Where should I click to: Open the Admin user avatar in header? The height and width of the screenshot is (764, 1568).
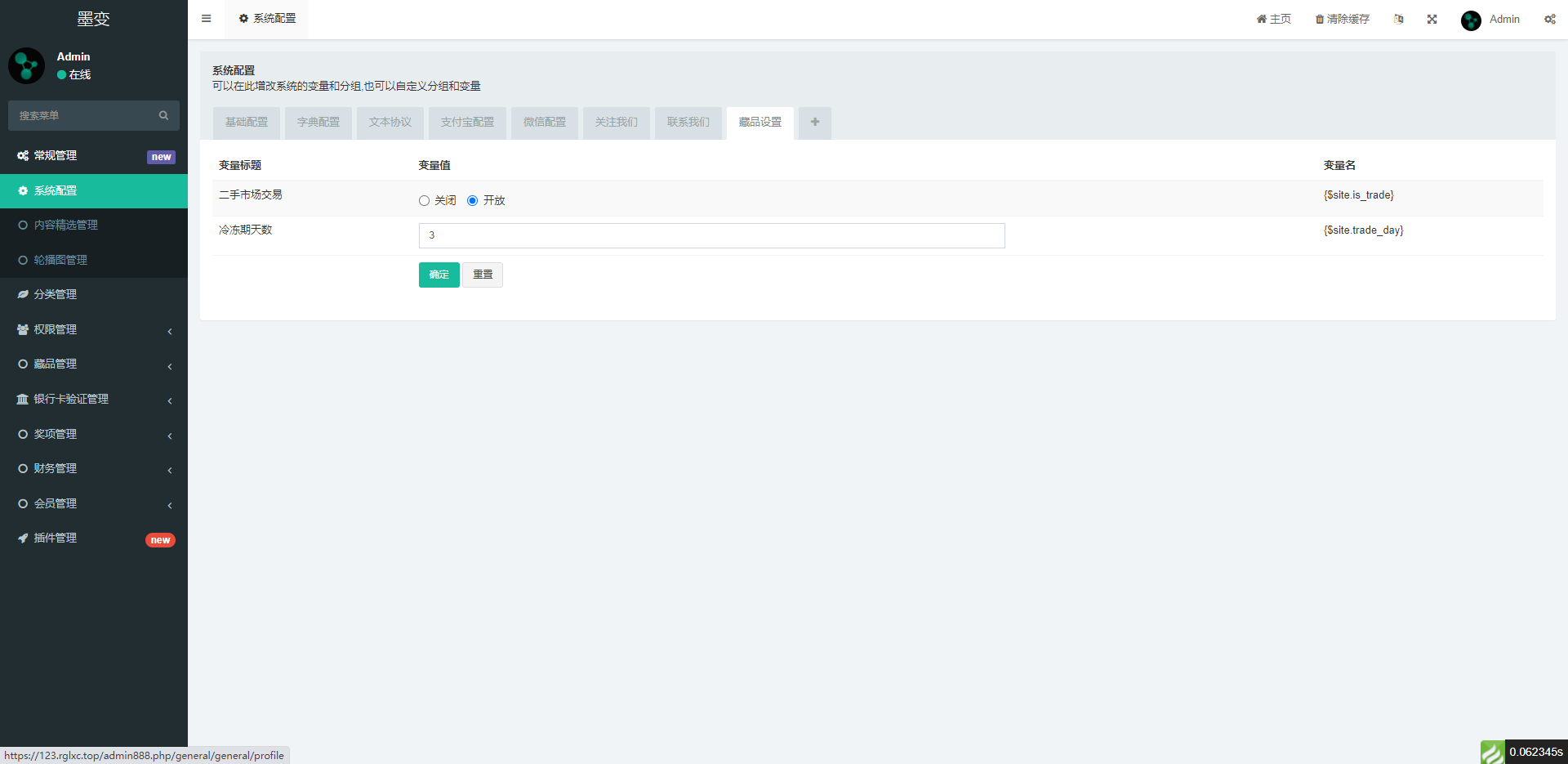[x=1471, y=20]
